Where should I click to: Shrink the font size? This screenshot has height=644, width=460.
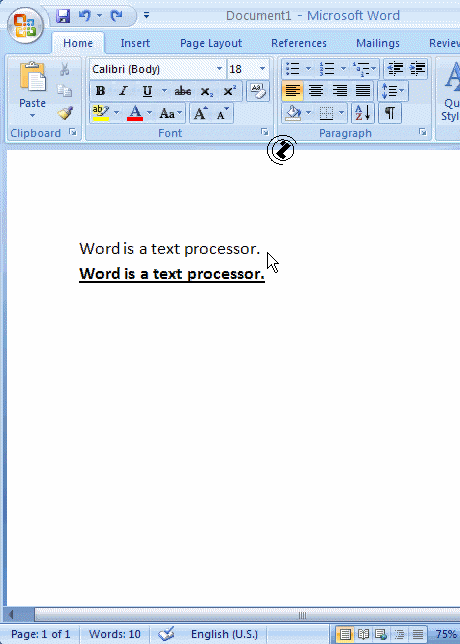pyautogui.click(x=222, y=113)
